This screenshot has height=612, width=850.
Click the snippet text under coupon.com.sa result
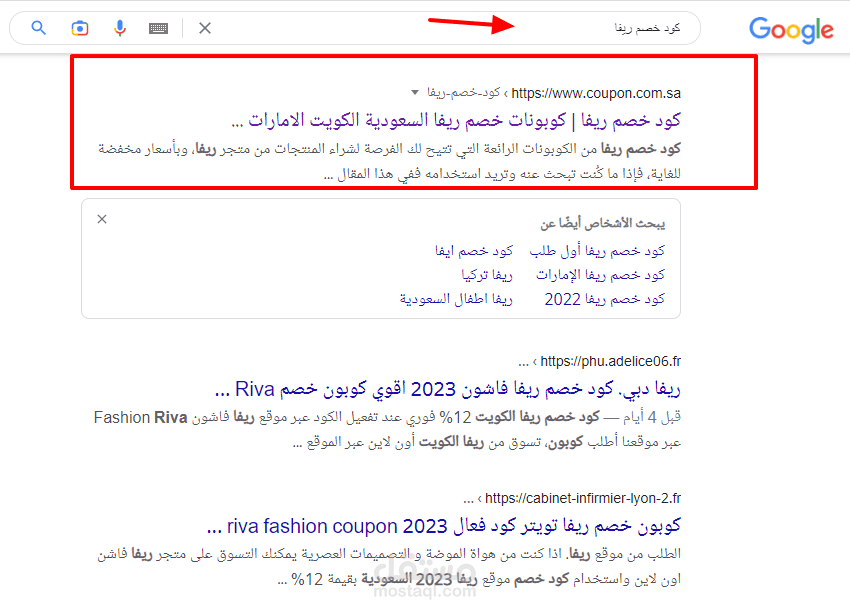pyautogui.click(x=389, y=161)
